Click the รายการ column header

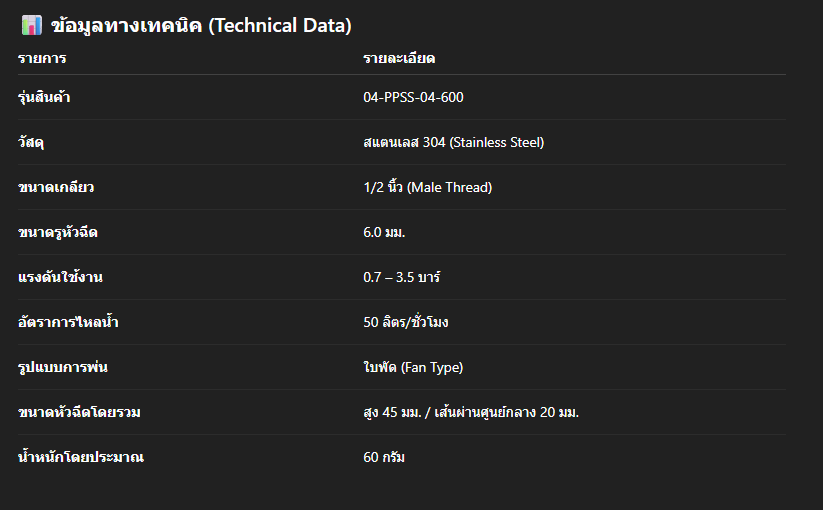coord(42,58)
